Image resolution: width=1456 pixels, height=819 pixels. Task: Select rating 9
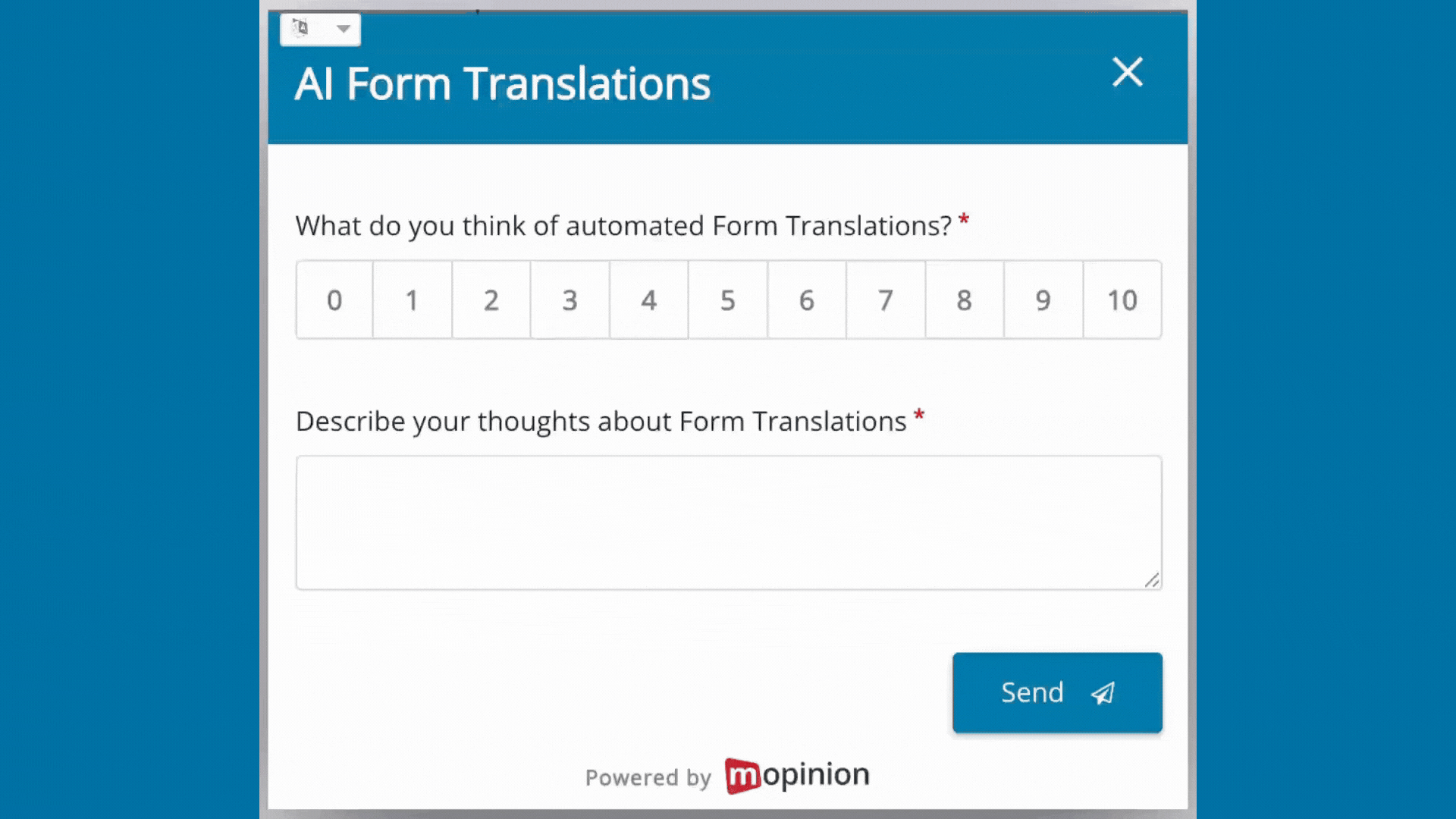1043,300
